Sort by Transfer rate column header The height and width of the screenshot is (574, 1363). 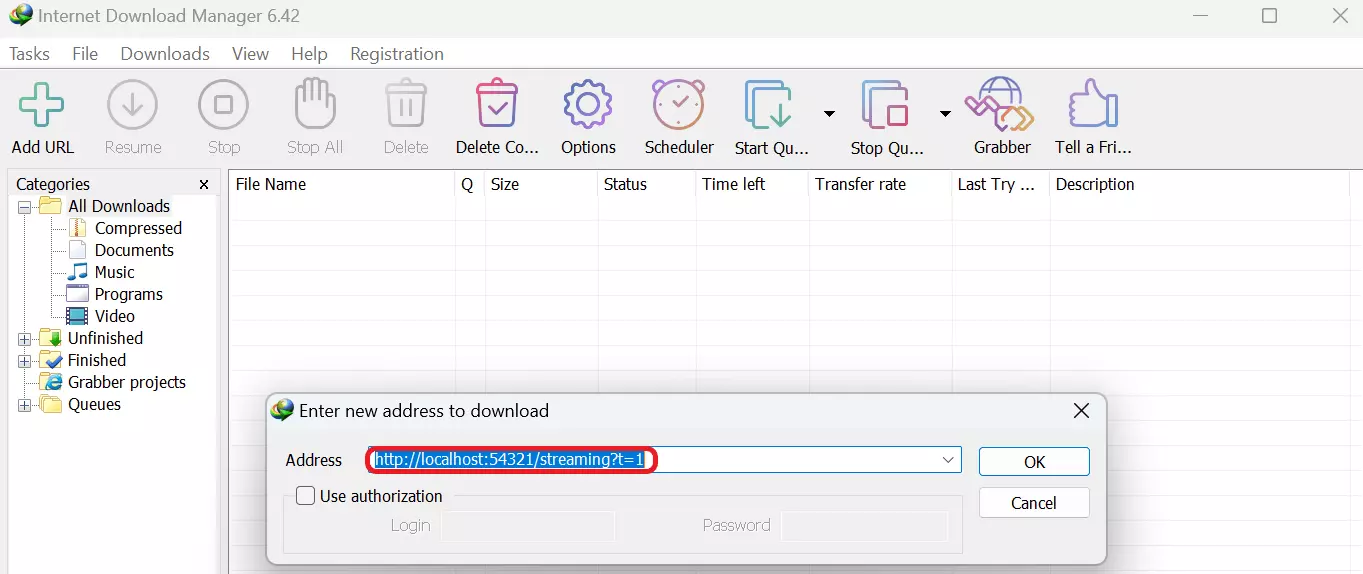(x=880, y=184)
